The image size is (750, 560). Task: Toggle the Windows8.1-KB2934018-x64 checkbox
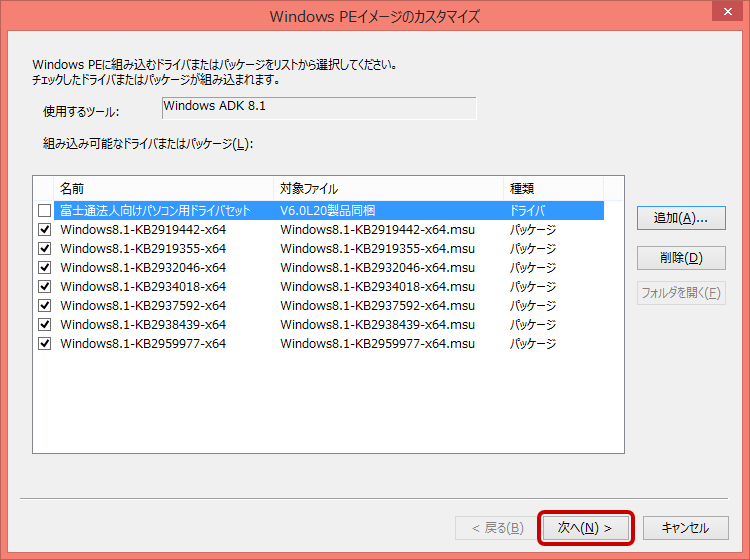click(x=44, y=286)
